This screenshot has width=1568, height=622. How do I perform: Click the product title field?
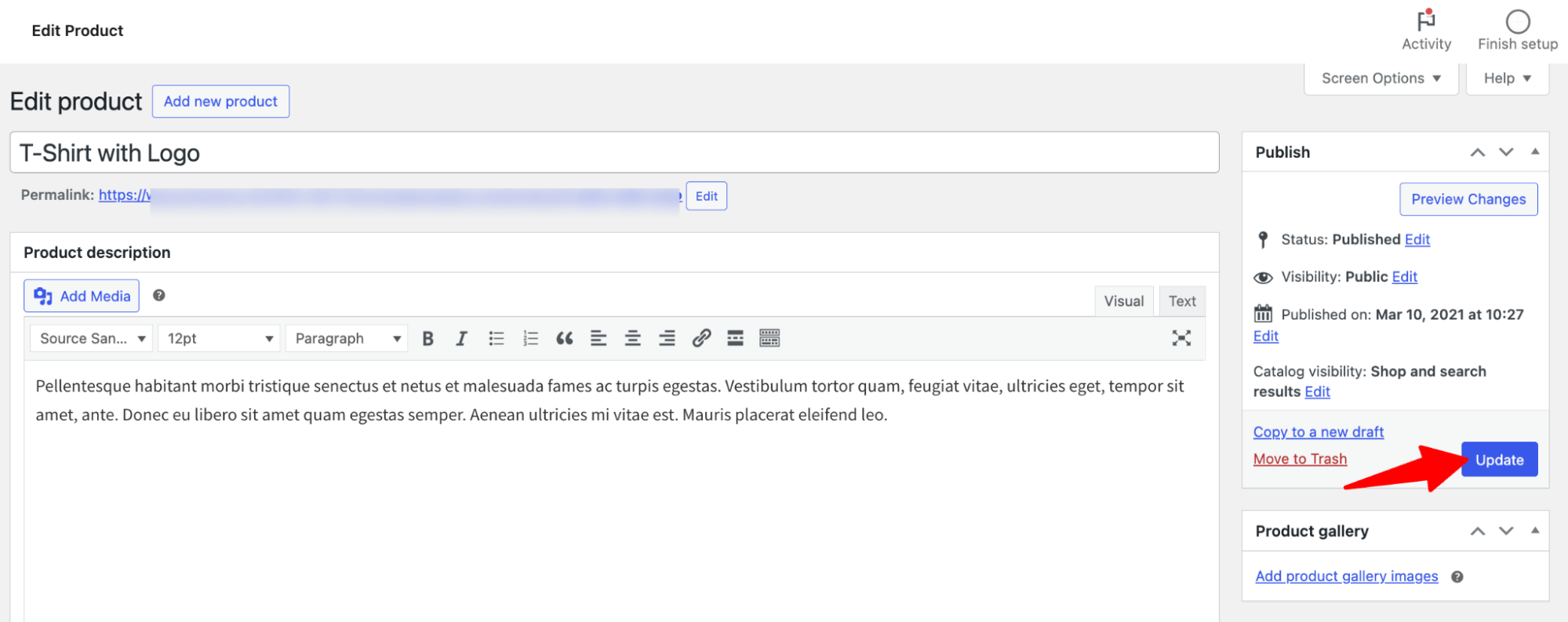pos(614,152)
